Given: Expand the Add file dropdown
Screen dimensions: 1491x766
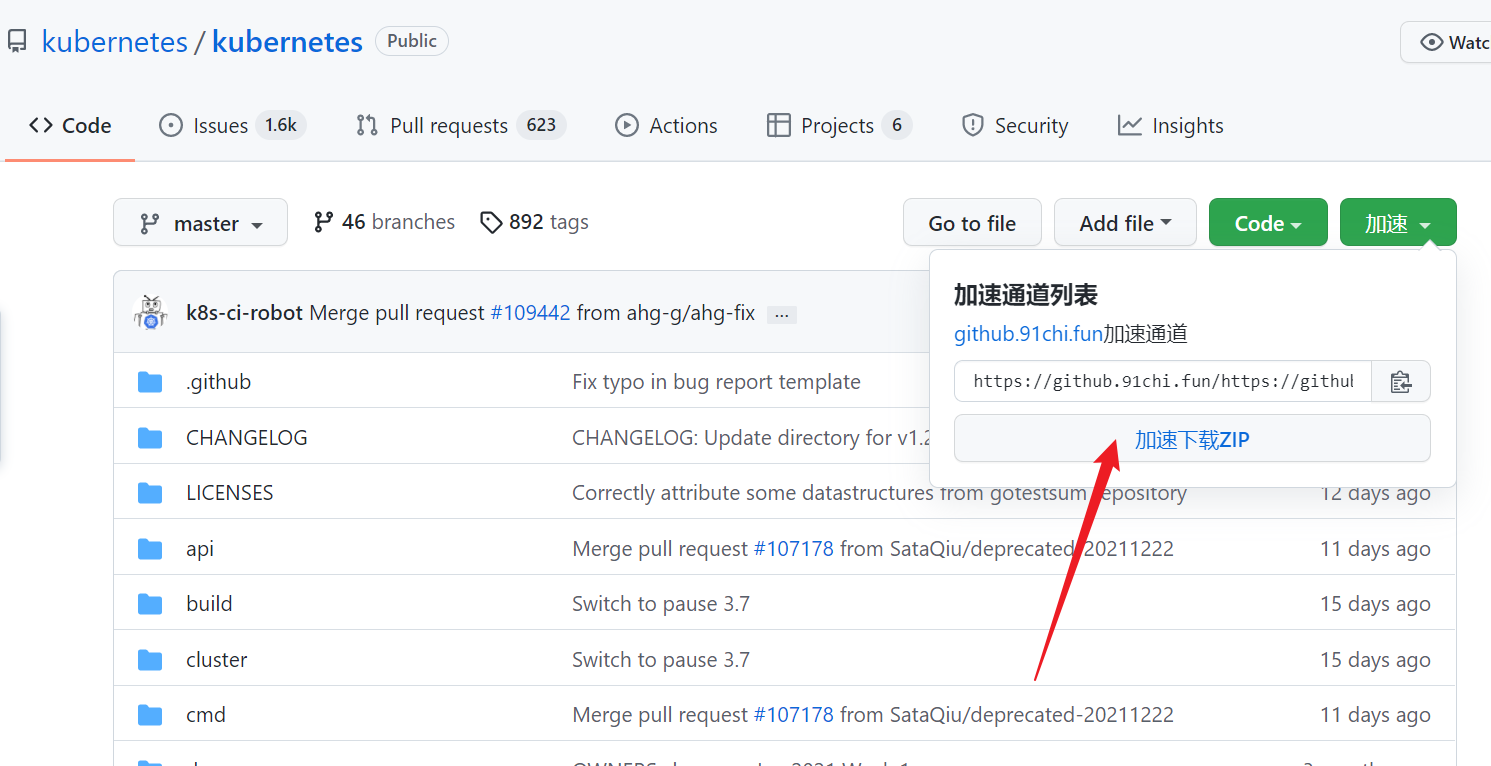Looking at the screenshot, I should (x=1125, y=223).
